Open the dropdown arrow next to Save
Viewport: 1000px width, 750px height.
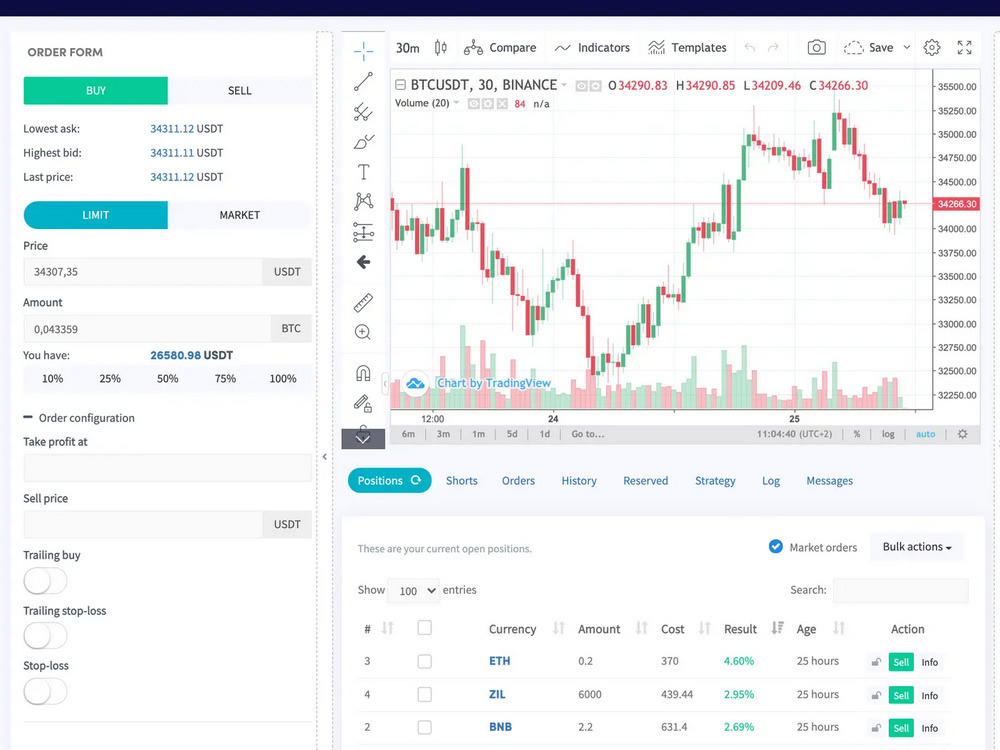coord(906,48)
